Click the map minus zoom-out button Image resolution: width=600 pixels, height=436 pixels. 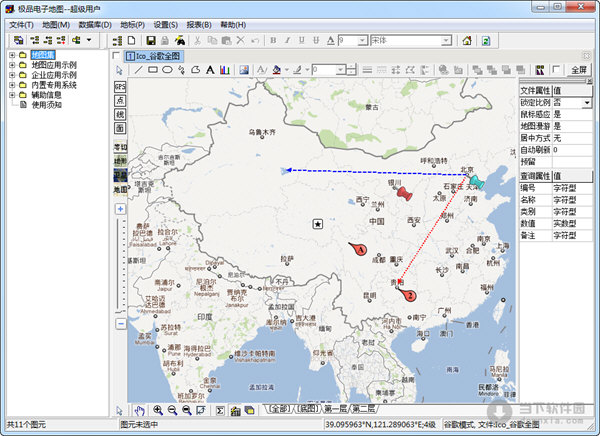(121, 324)
